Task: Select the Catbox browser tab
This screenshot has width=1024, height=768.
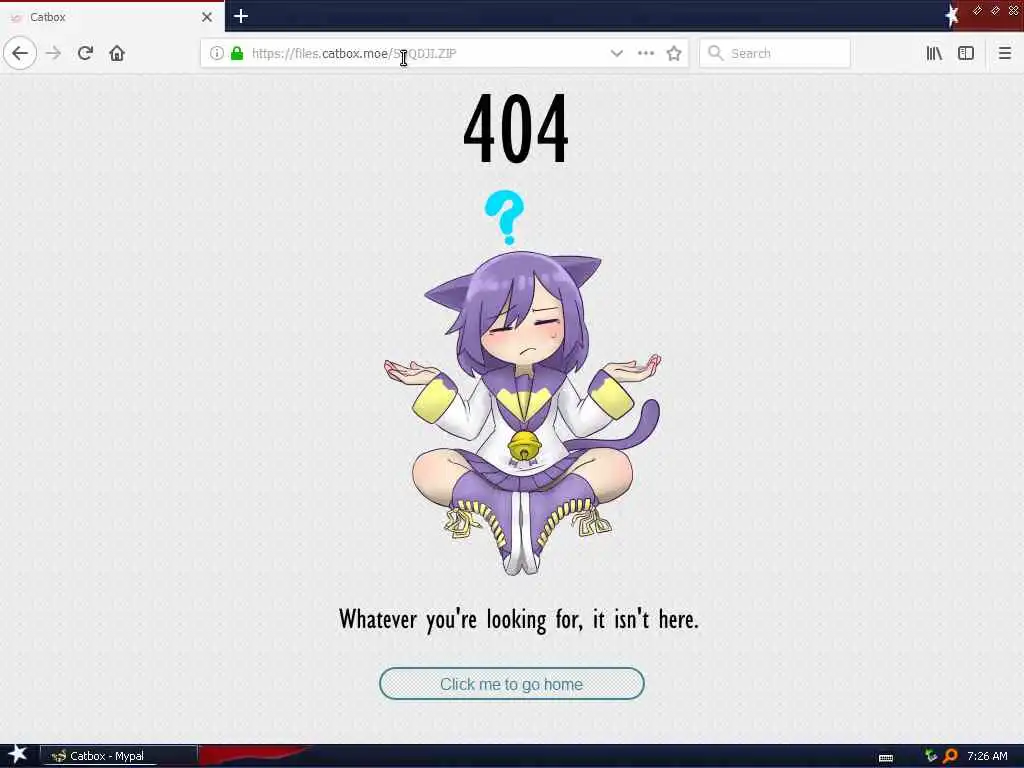Action: coord(112,17)
